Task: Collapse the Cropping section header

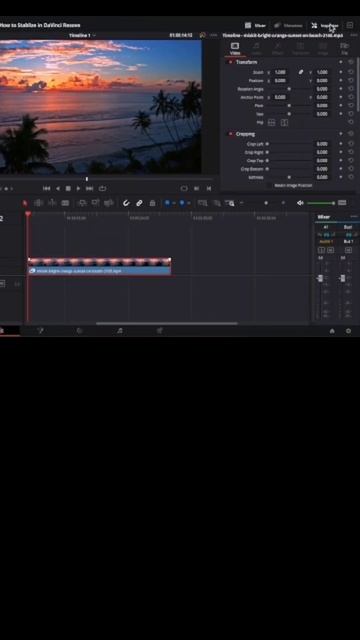Action: coord(245,134)
